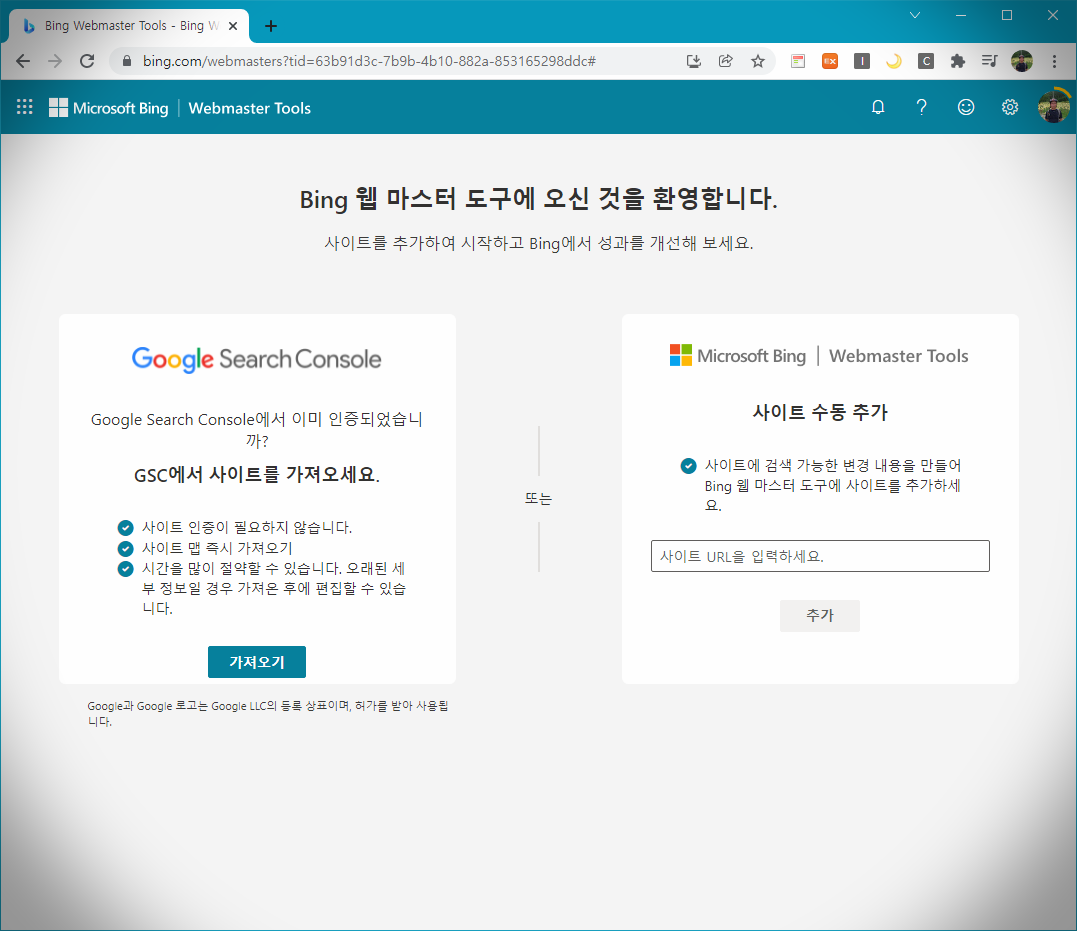Open the help question mark
Image resolution: width=1077 pixels, height=931 pixels.
(x=922, y=107)
